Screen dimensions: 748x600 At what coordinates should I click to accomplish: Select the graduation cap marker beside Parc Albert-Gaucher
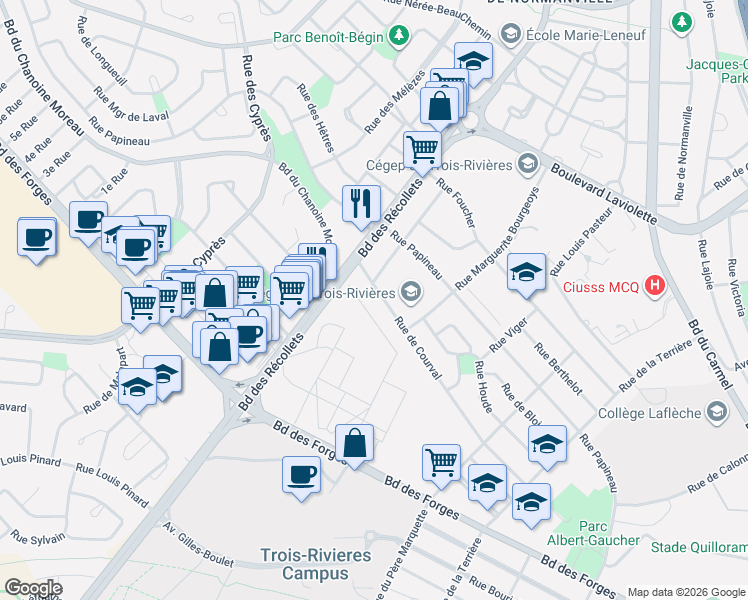coord(531,504)
